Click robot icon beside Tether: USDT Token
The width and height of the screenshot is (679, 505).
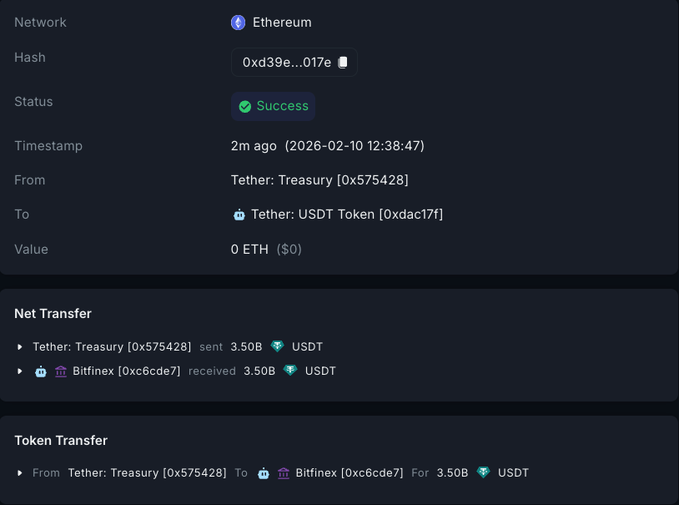click(239, 215)
